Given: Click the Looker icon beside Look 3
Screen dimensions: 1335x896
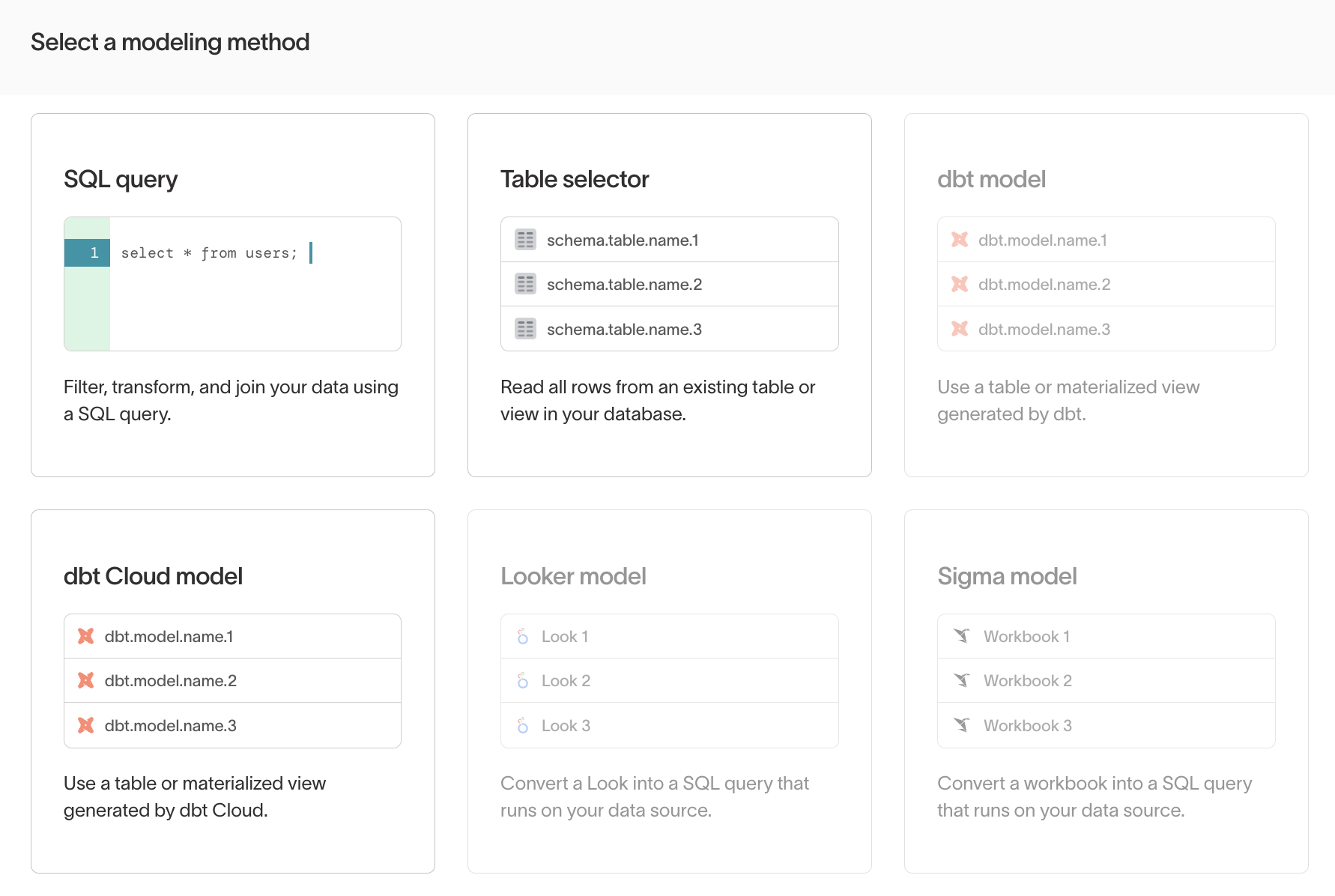Looking at the screenshot, I should point(522,725).
